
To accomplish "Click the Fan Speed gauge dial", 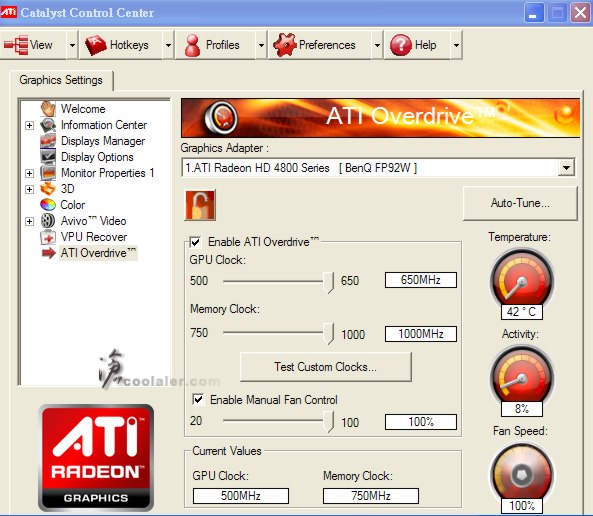I will pos(522,474).
